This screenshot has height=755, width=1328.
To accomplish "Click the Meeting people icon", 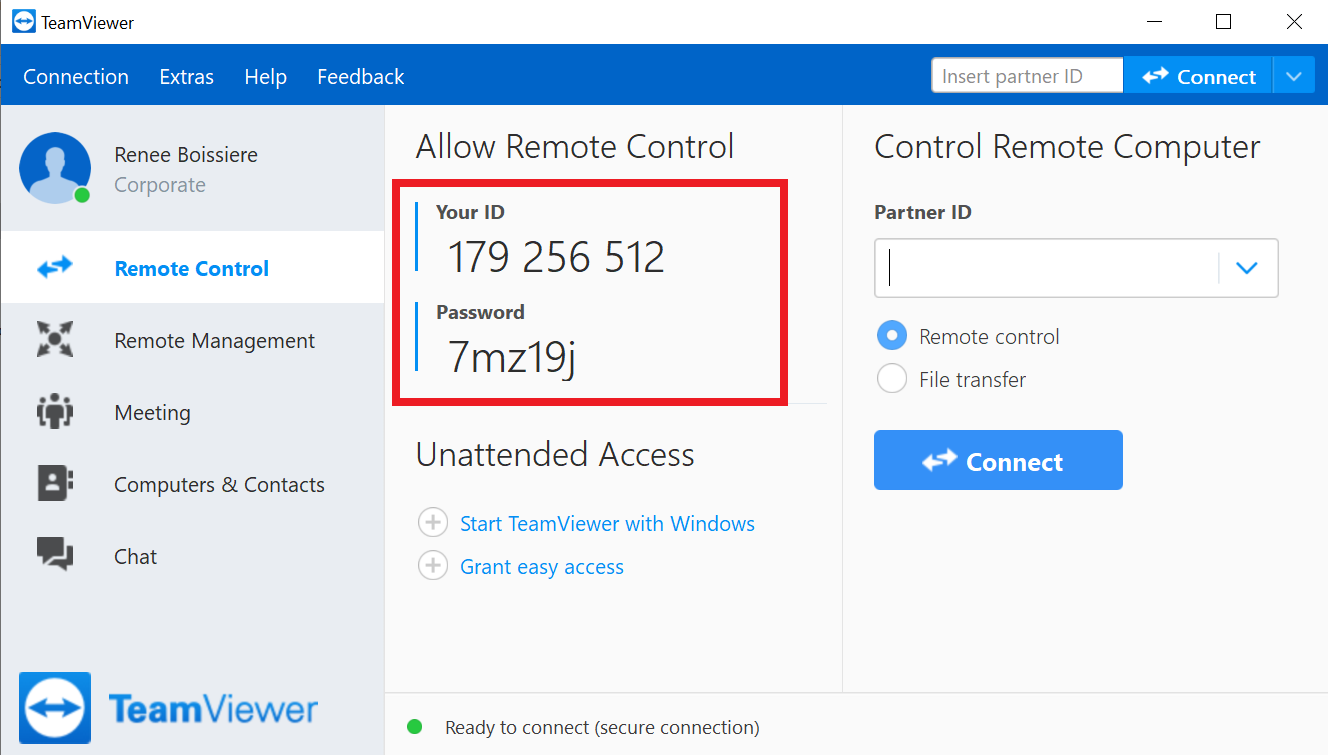I will point(55,412).
